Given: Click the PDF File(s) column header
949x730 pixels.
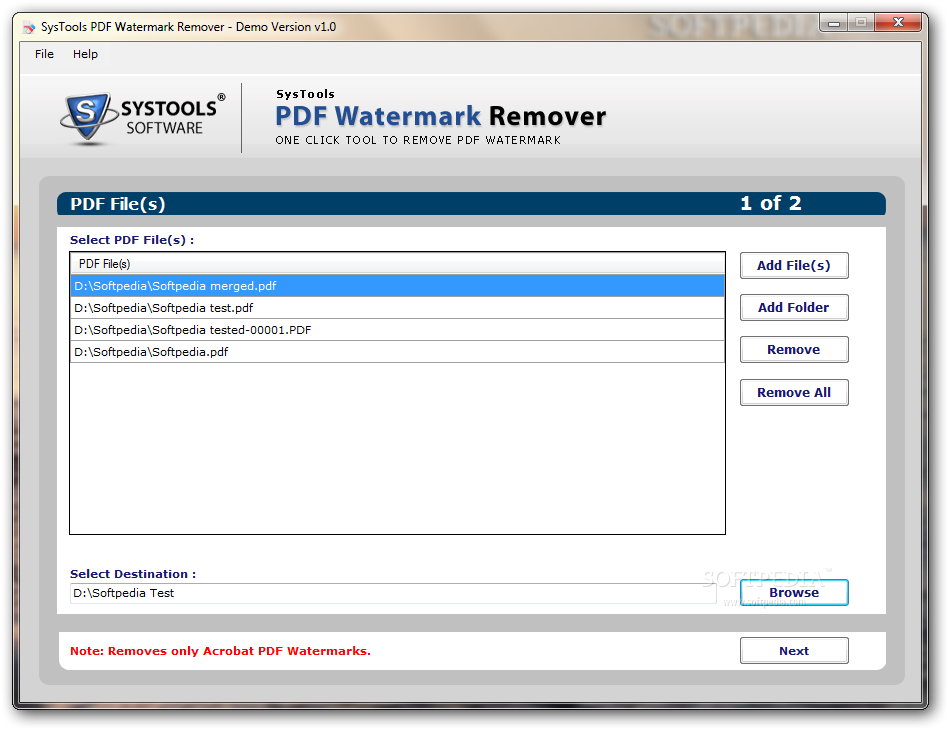Looking at the screenshot, I should point(398,264).
